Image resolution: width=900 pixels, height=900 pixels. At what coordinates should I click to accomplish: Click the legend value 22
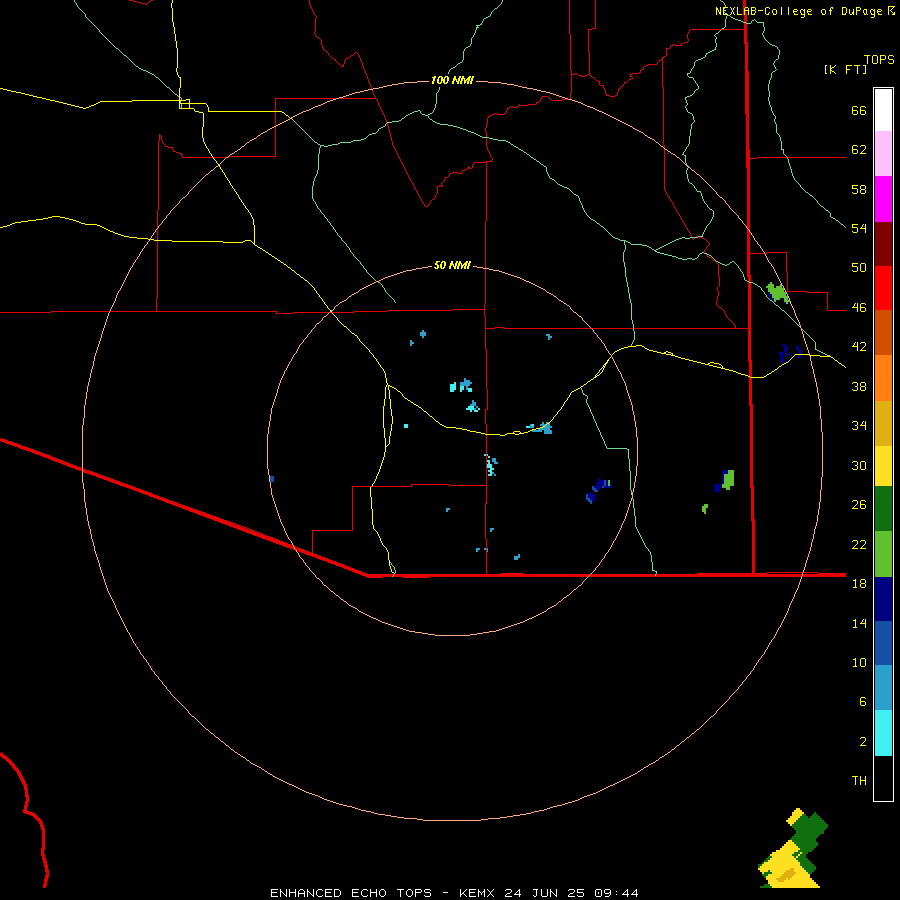click(859, 544)
